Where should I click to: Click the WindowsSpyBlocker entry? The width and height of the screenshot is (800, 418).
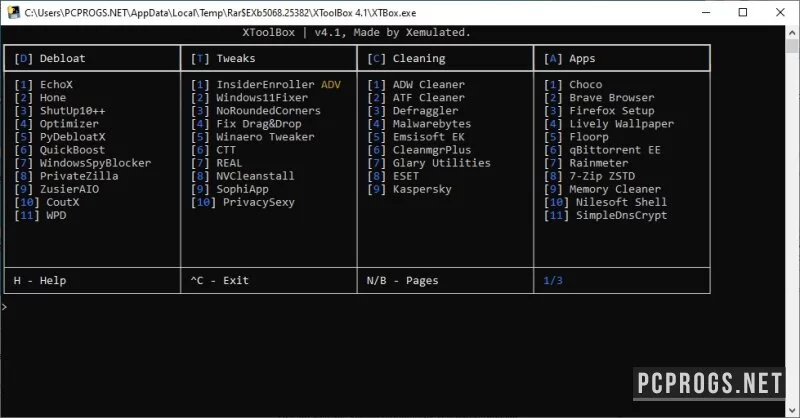[83, 163]
